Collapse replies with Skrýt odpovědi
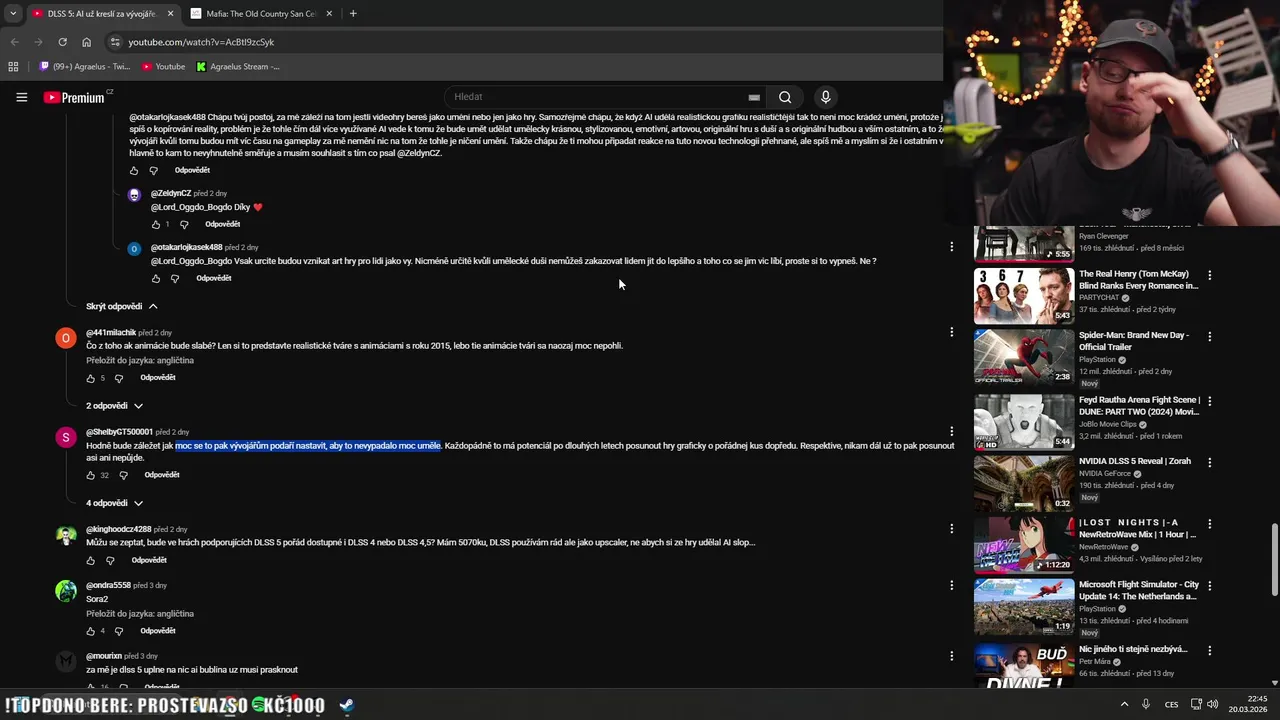 point(122,306)
